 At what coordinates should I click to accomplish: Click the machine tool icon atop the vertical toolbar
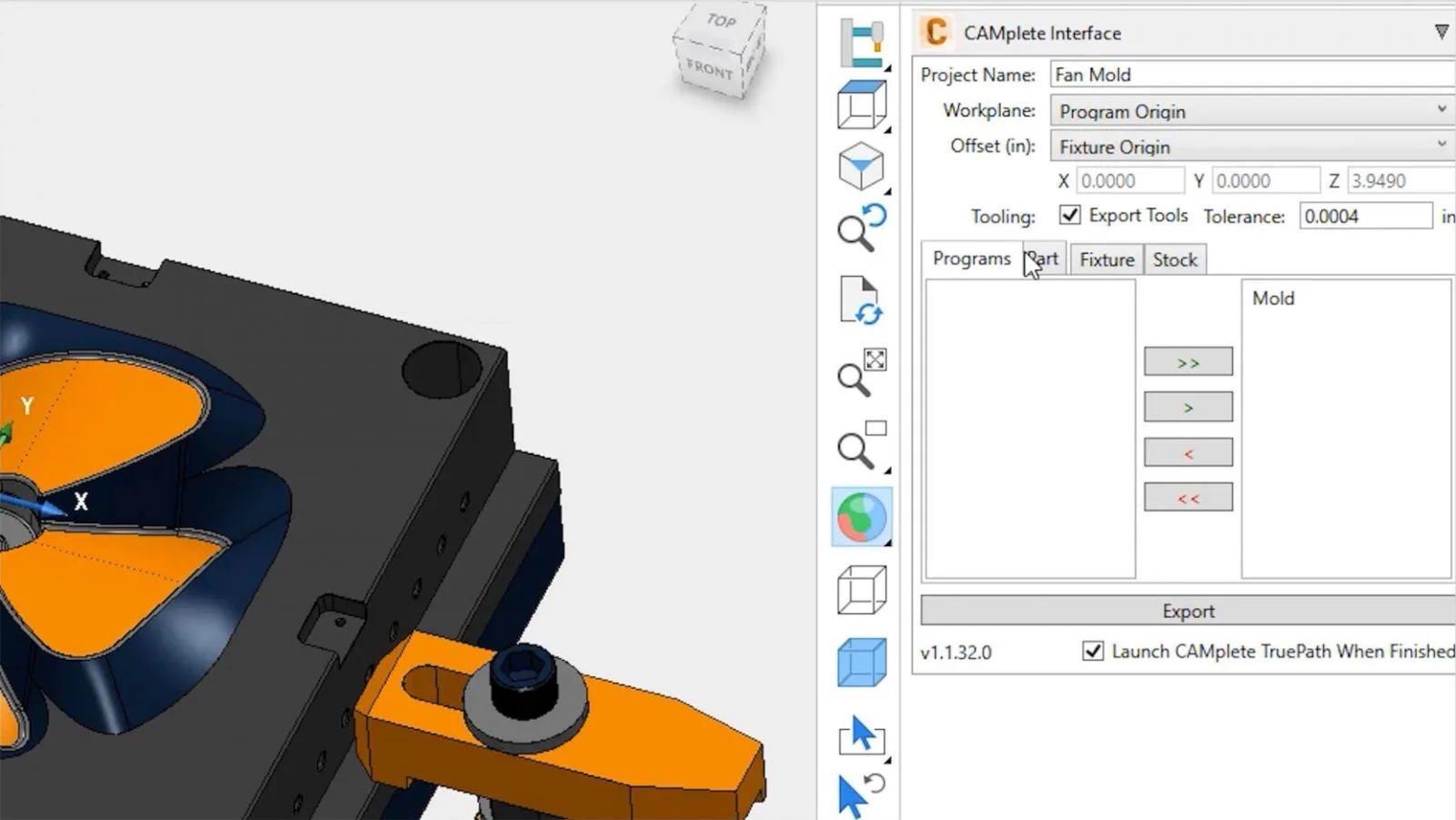[x=861, y=44]
